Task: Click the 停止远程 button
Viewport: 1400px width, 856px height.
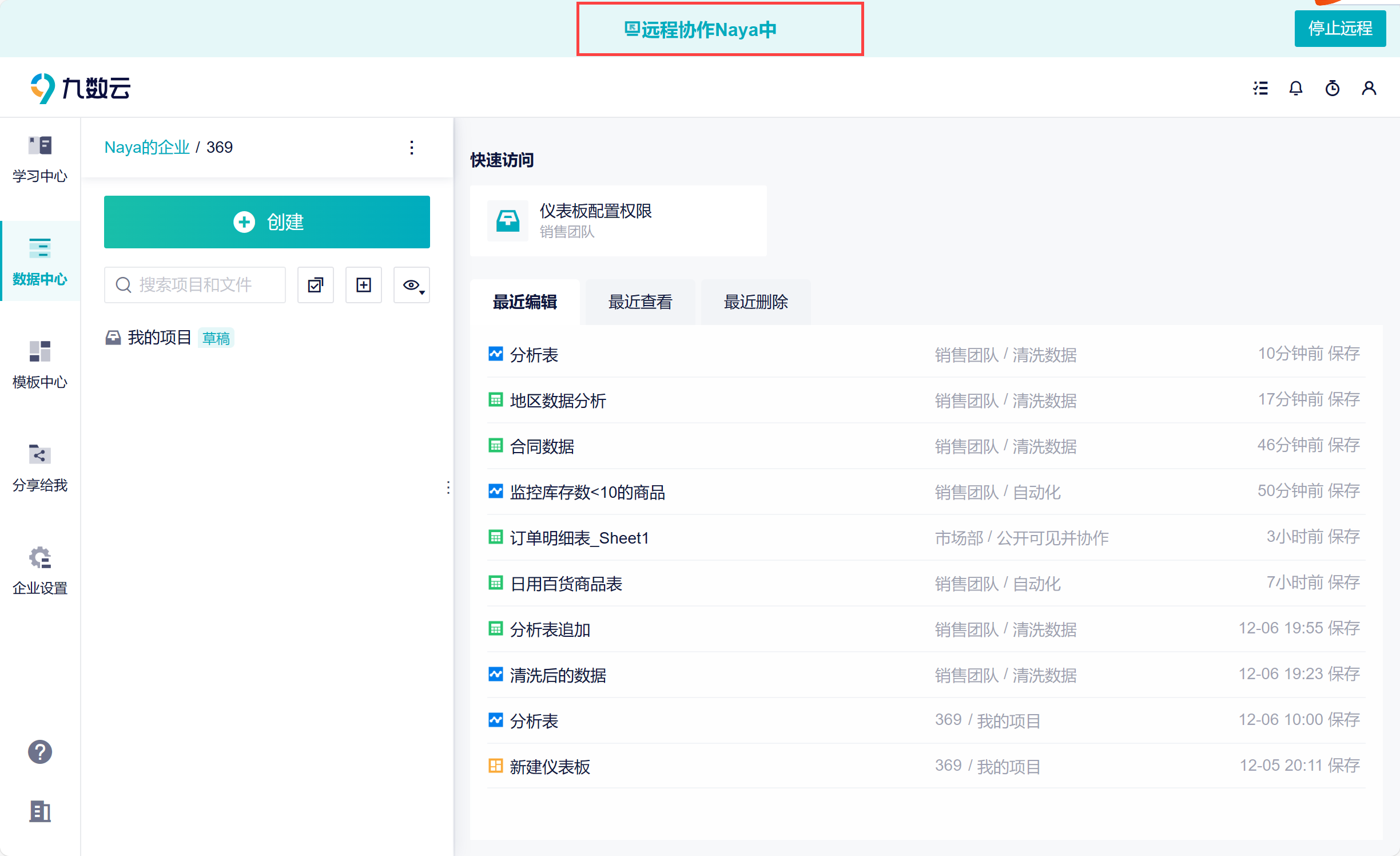Action: [1339, 29]
